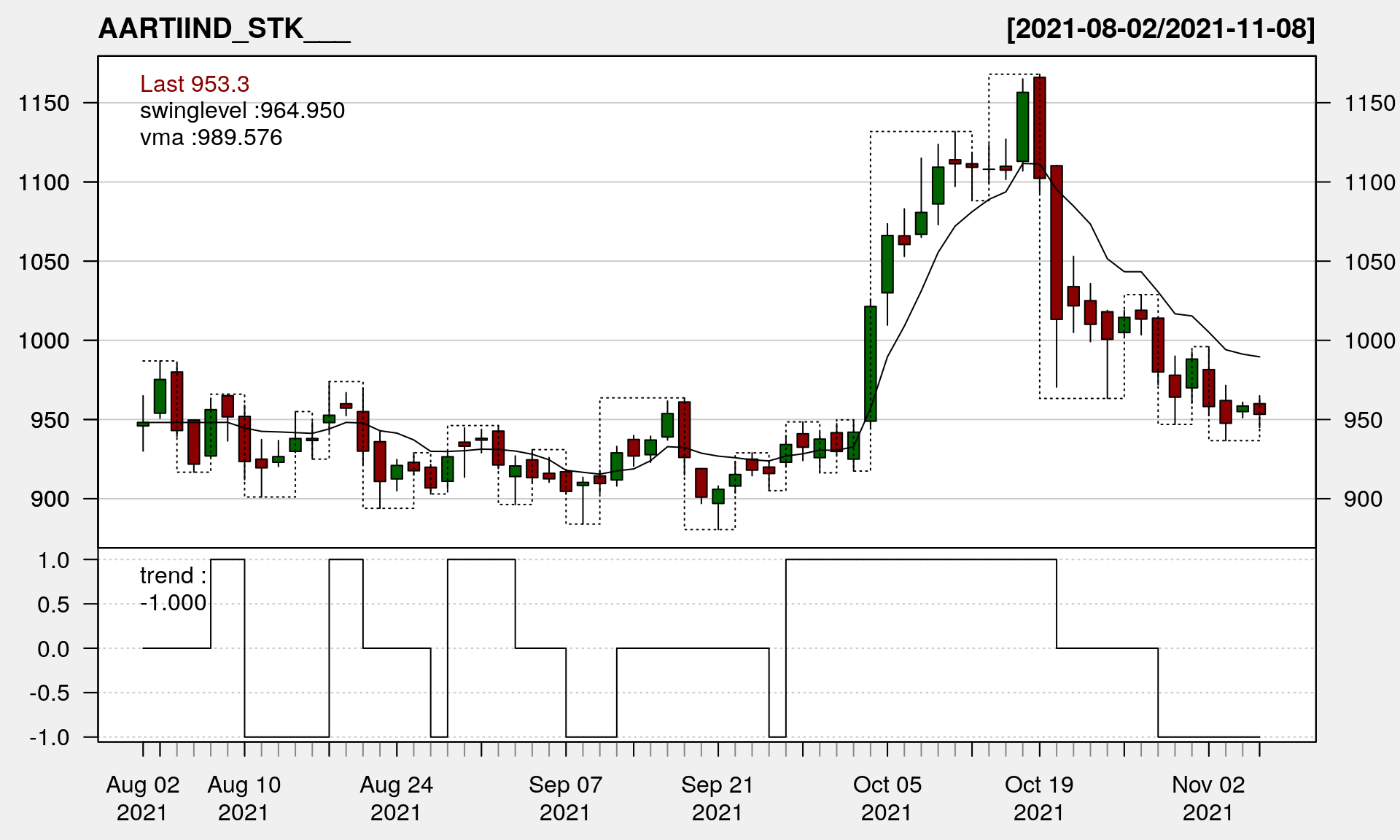Click the large green candle before Oct 05
This screenshot has height=840, width=1400.
tap(871, 363)
